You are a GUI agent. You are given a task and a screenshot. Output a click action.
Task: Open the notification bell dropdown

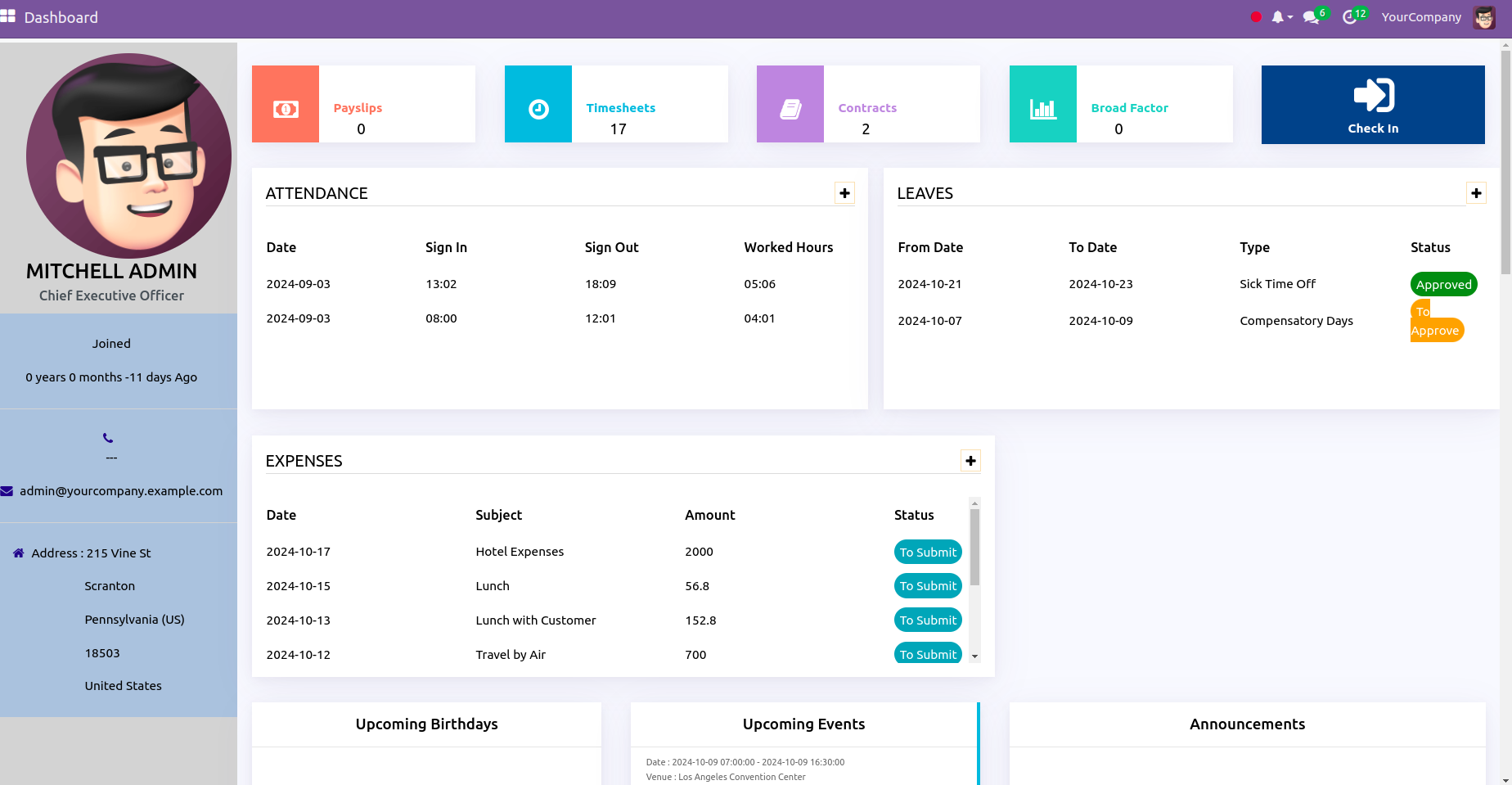1280,17
